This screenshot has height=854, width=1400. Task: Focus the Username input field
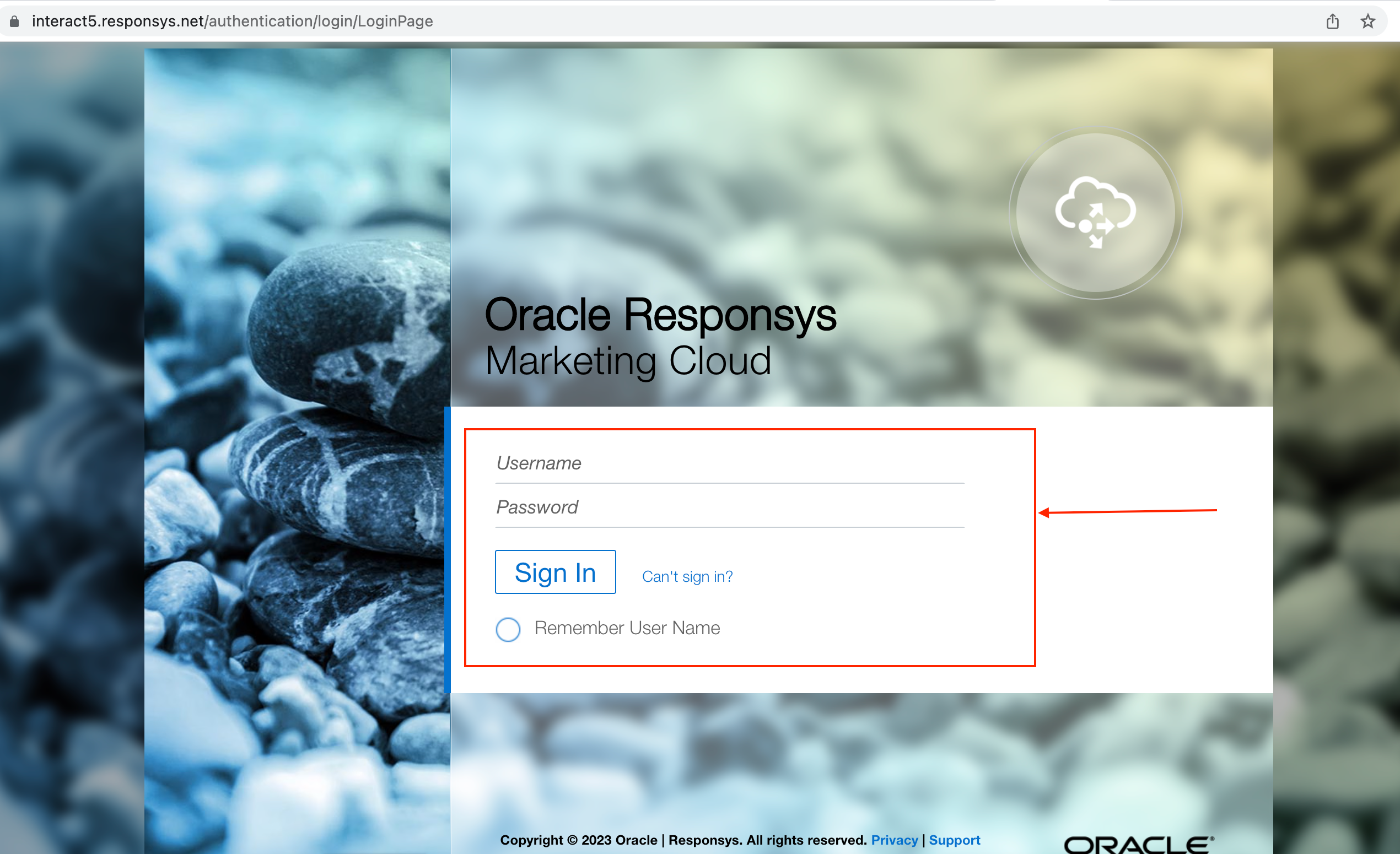729,463
